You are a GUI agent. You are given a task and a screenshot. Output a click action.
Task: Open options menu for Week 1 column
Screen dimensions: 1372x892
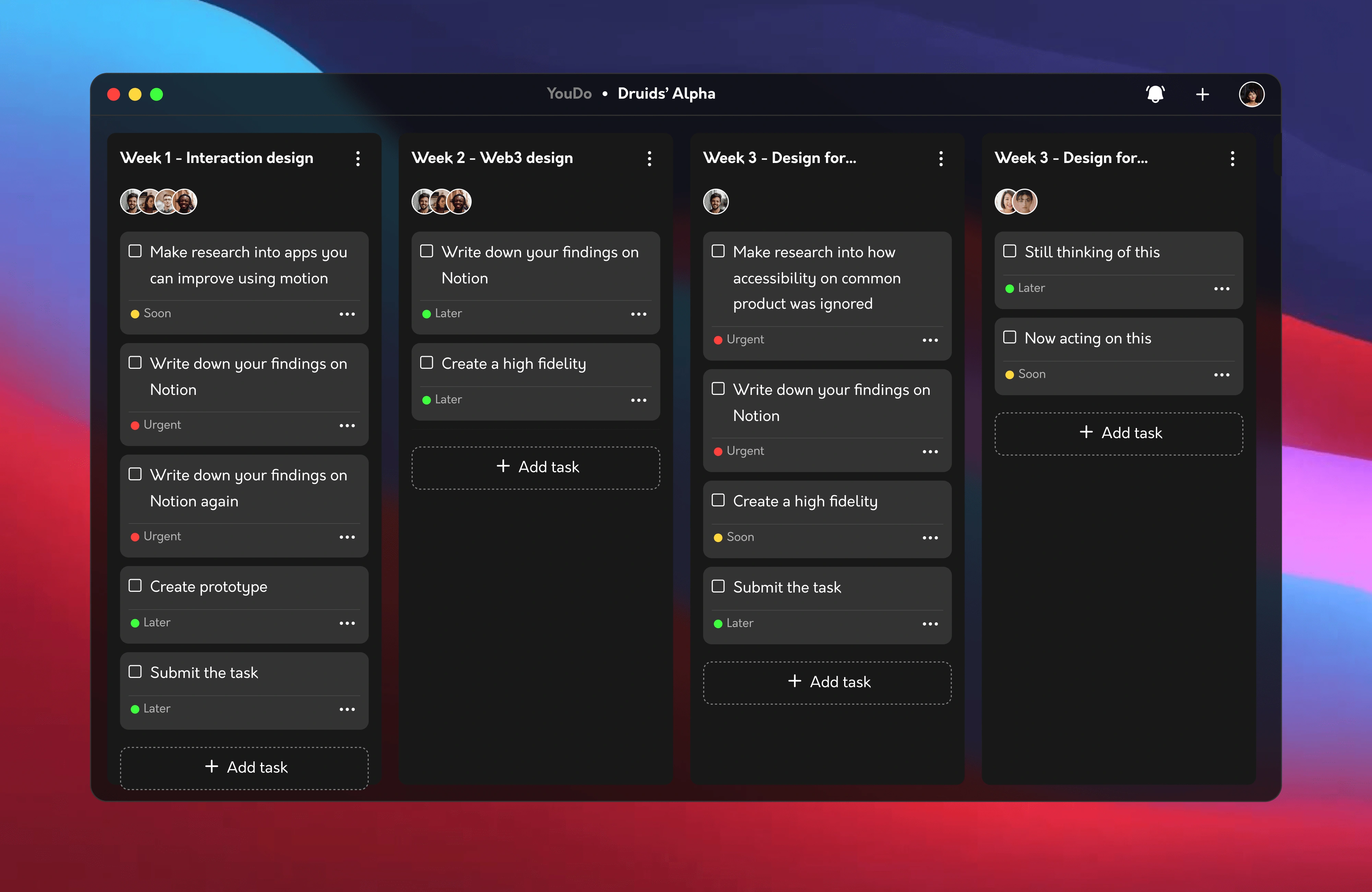coord(358,159)
